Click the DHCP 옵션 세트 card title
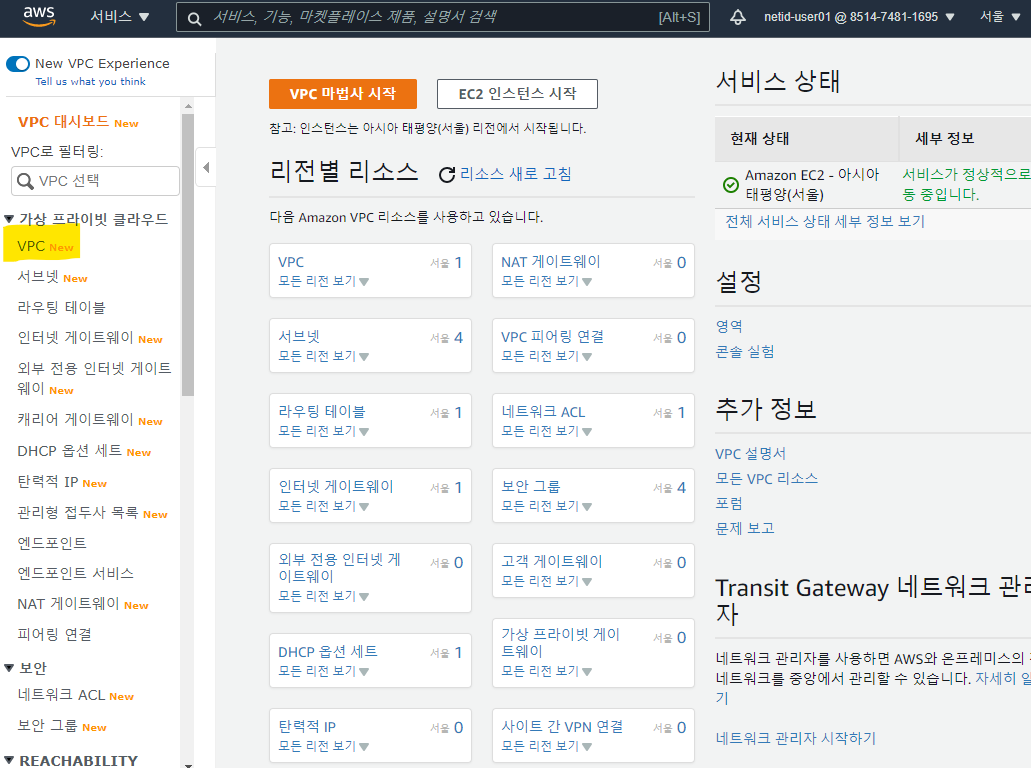The image size is (1031, 768). 327,652
